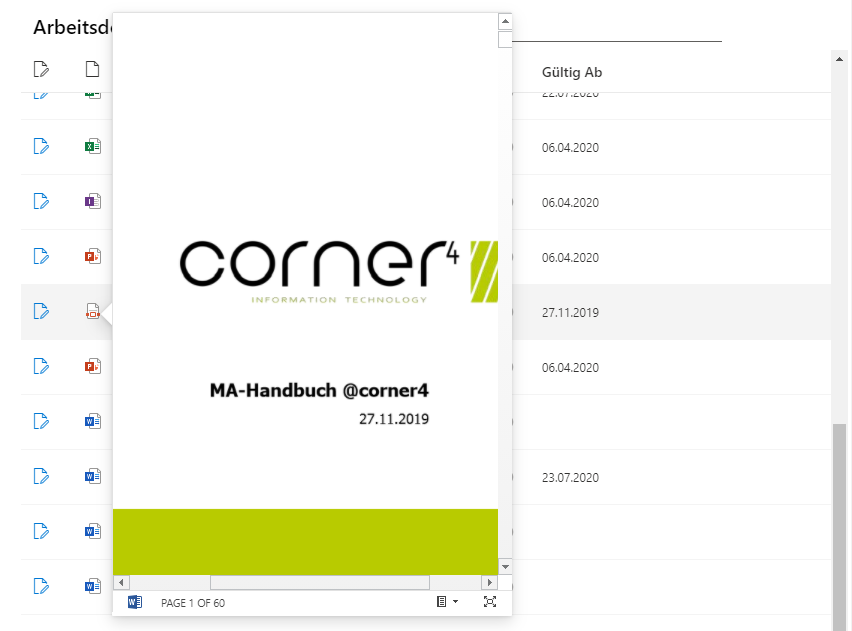Click the preview vertical scrollbar thumb
The height and width of the screenshot is (631, 852).
click(x=505, y=39)
